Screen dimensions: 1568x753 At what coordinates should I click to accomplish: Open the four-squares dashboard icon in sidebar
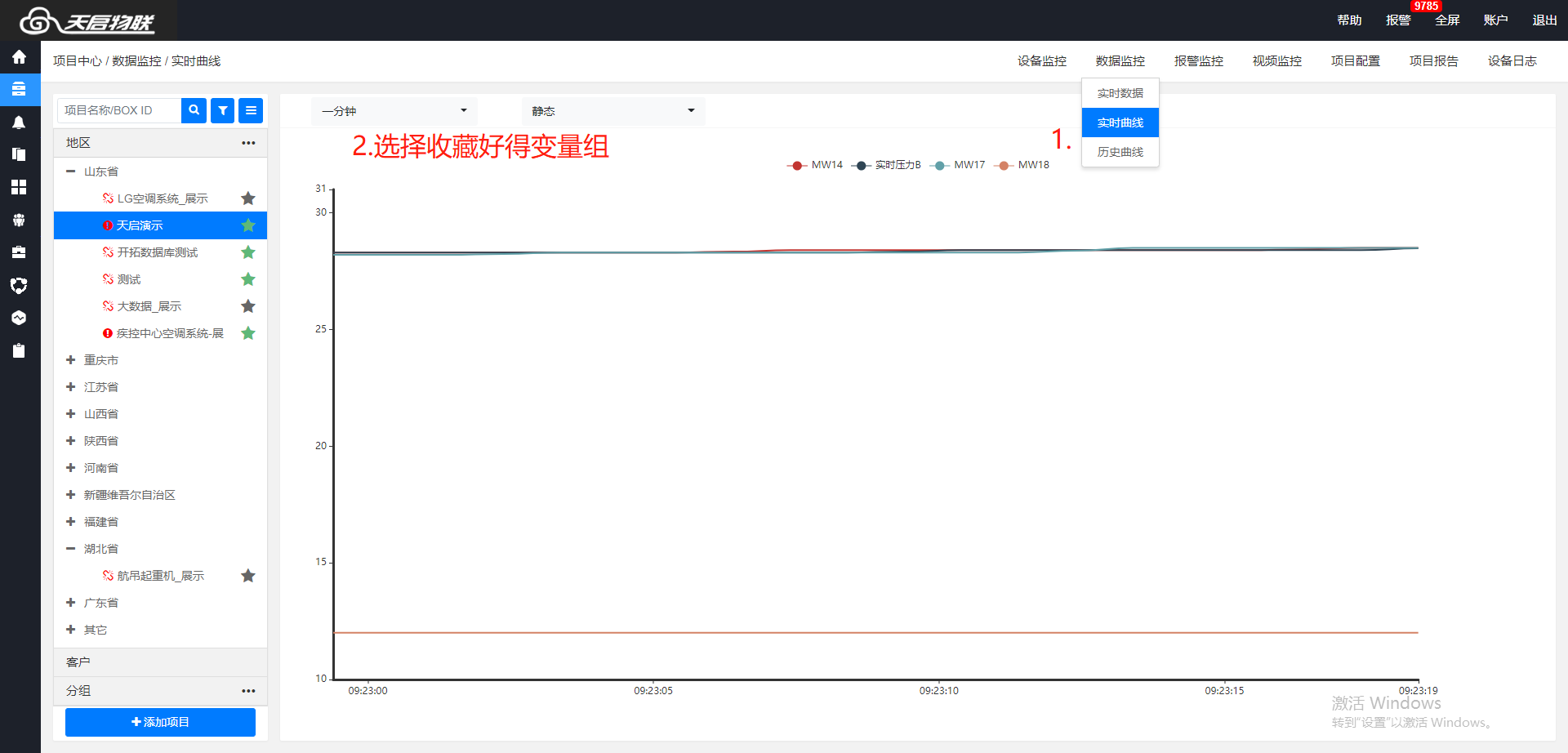coord(19,187)
